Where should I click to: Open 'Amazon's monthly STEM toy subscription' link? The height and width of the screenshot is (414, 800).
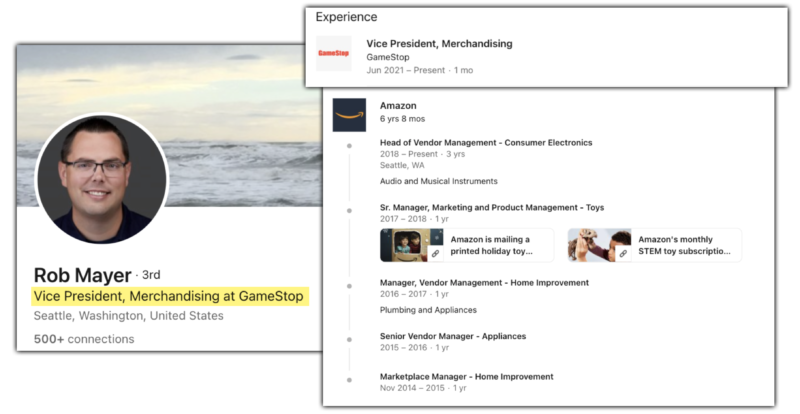coord(684,245)
